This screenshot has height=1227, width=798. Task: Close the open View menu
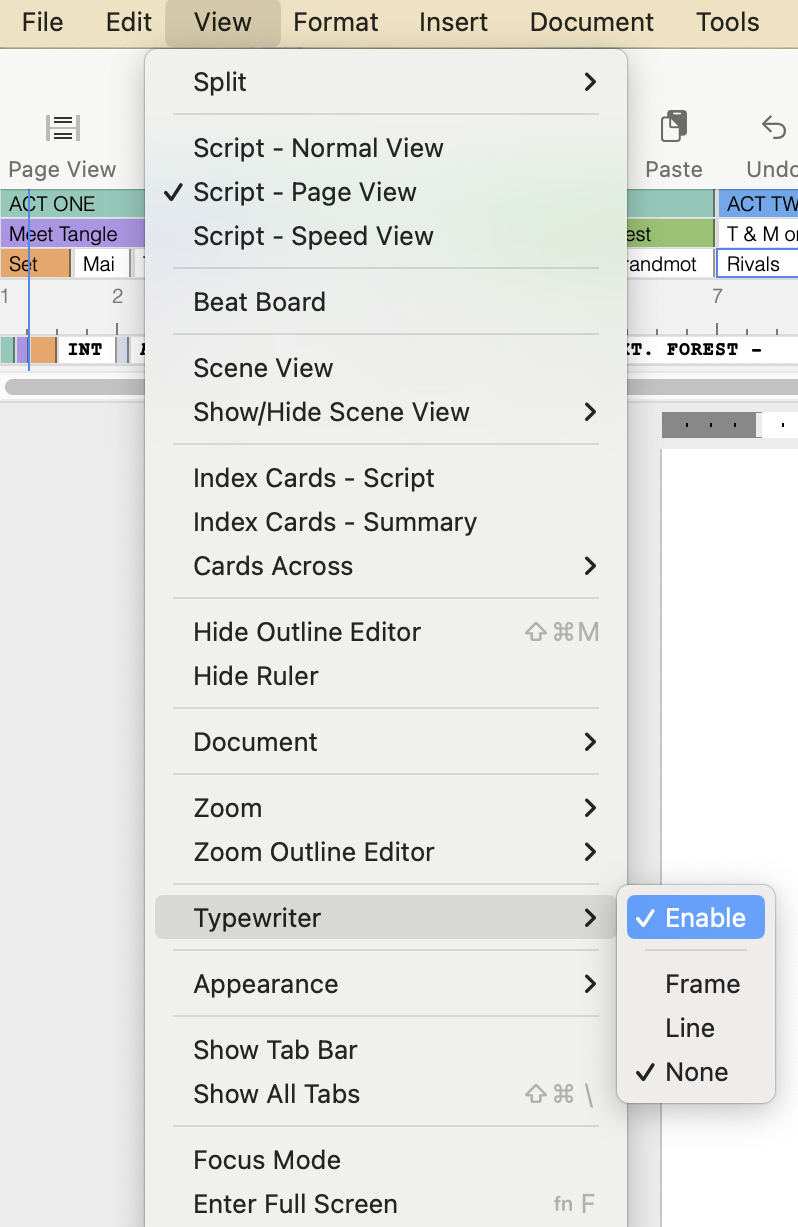click(x=223, y=22)
